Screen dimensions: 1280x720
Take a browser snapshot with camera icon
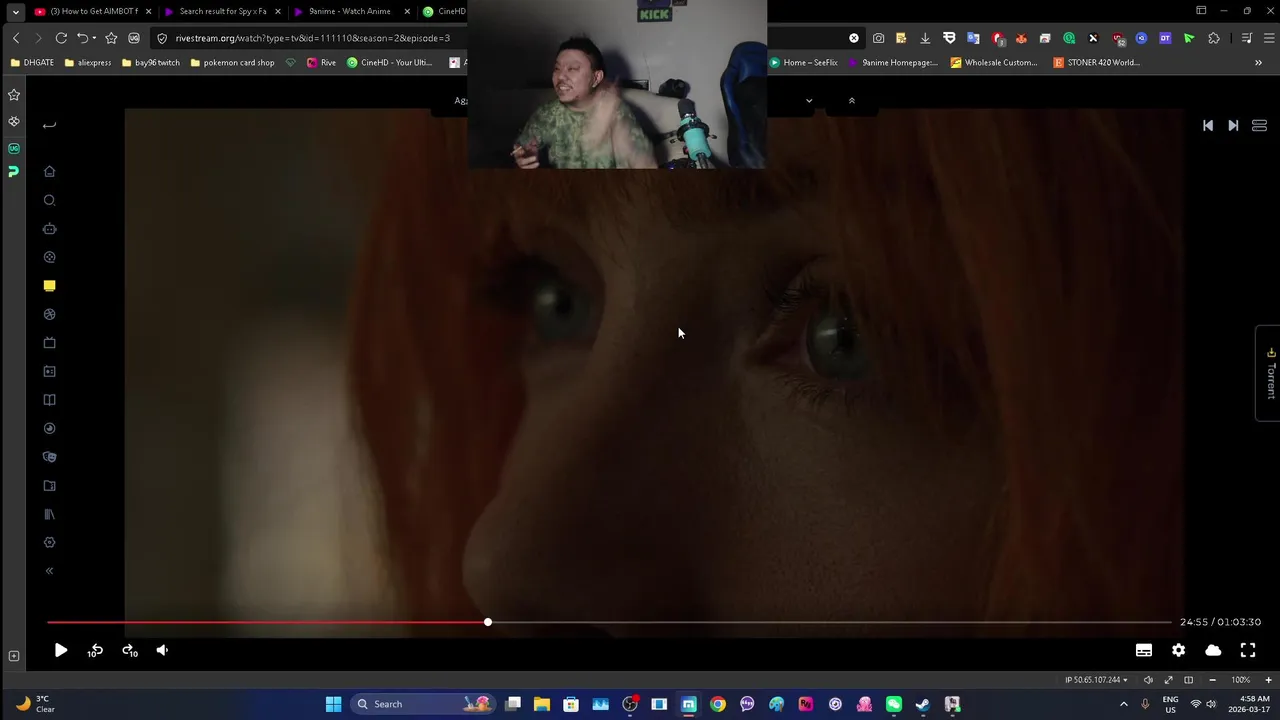pyautogui.click(x=878, y=38)
